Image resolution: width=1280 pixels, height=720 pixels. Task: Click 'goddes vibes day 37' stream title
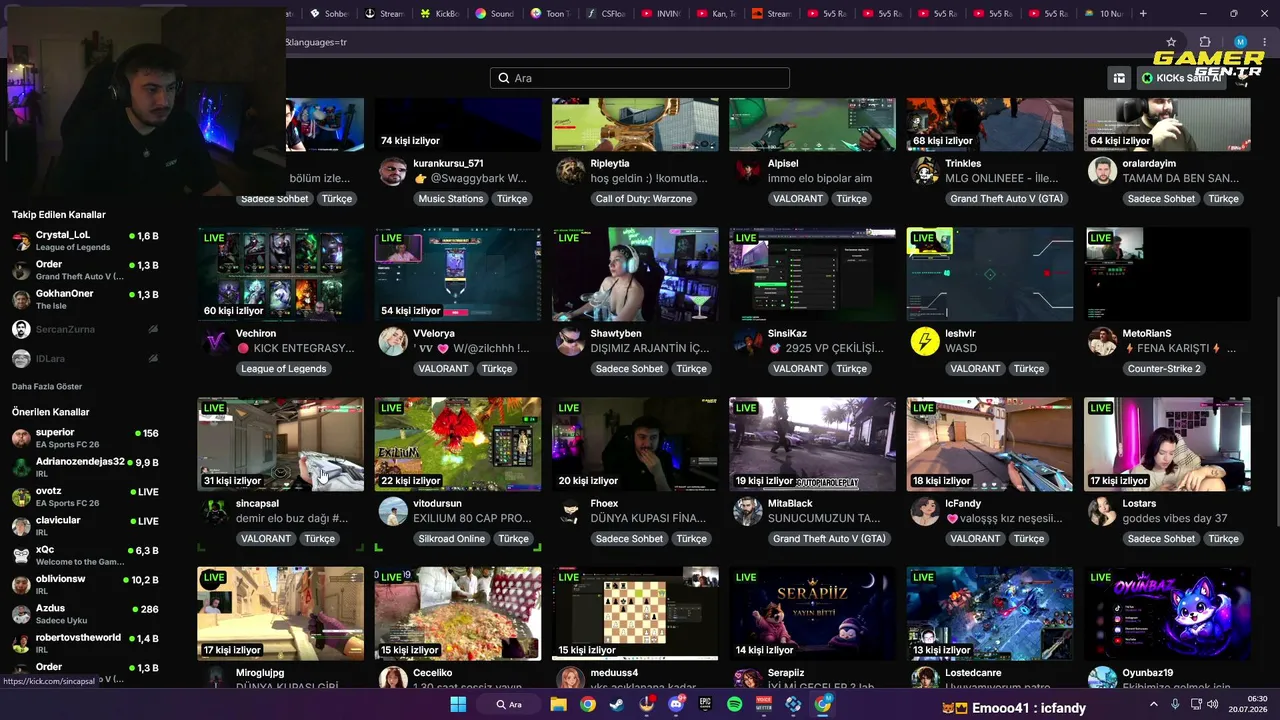pyautogui.click(x=1175, y=518)
